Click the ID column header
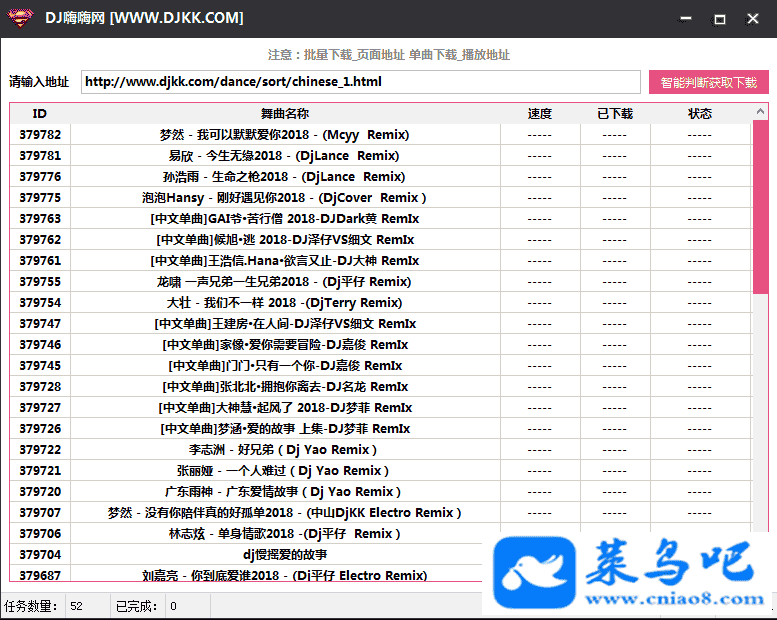The image size is (777, 620). [x=40, y=113]
